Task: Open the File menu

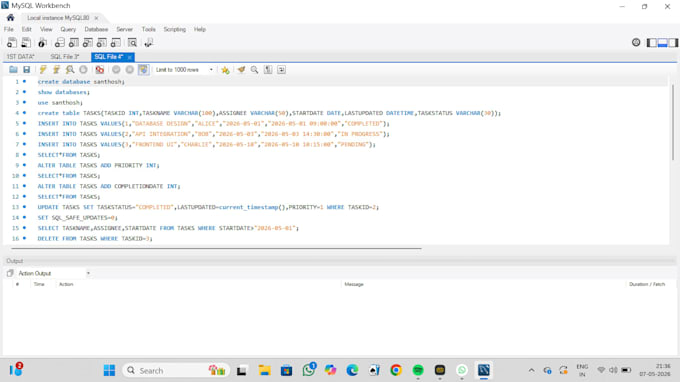Action: click(x=9, y=29)
